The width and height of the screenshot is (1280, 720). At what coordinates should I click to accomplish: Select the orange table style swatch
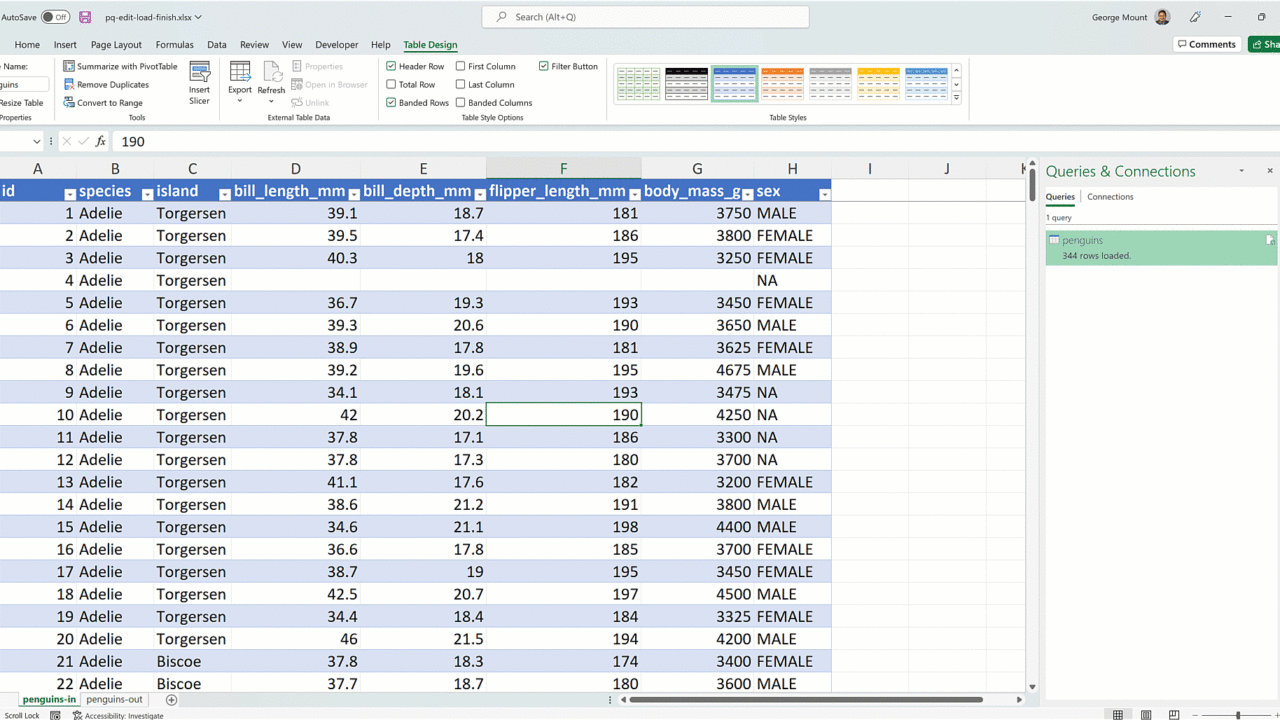[782, 84]
